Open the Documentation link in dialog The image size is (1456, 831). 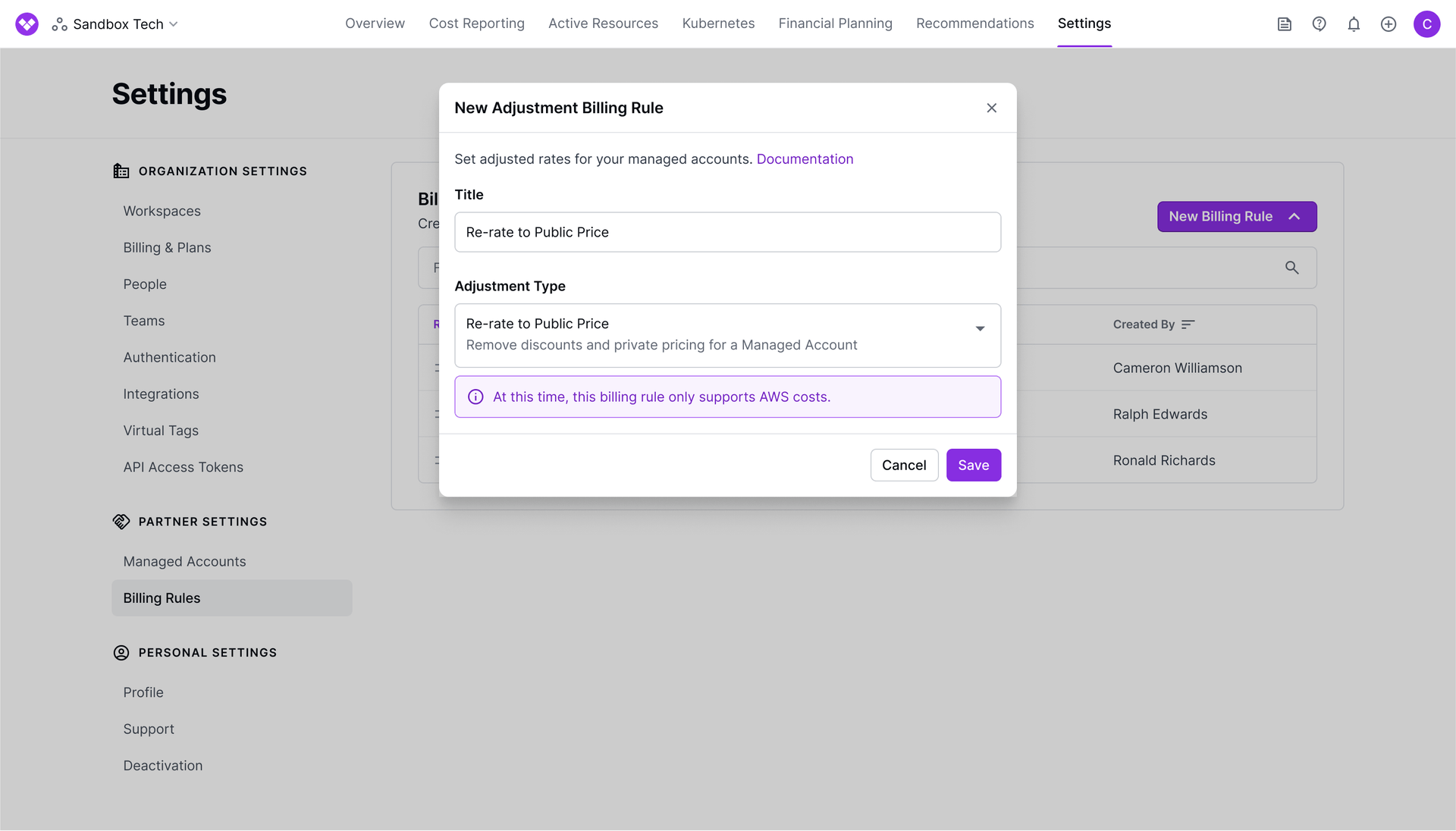click(805, 159)
